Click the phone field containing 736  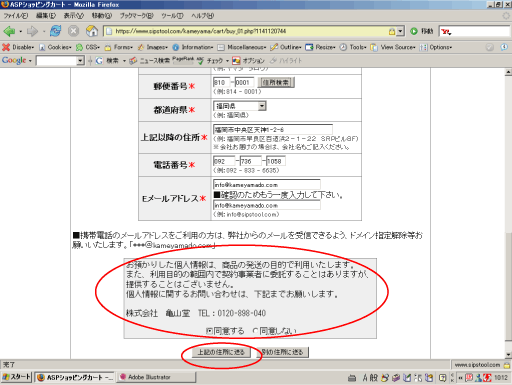(251, 161)
